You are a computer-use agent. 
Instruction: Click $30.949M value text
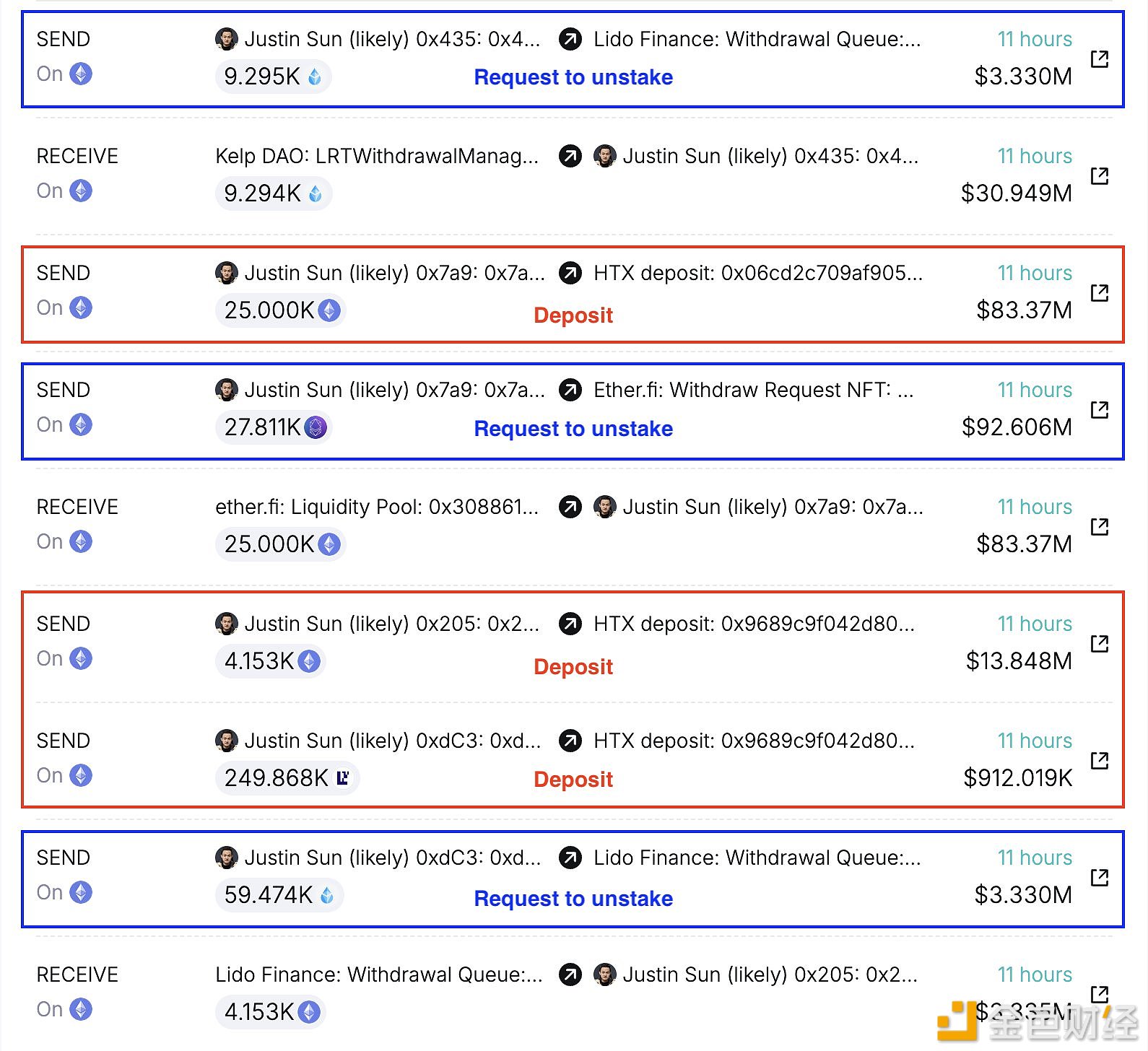coord(1017,193)
